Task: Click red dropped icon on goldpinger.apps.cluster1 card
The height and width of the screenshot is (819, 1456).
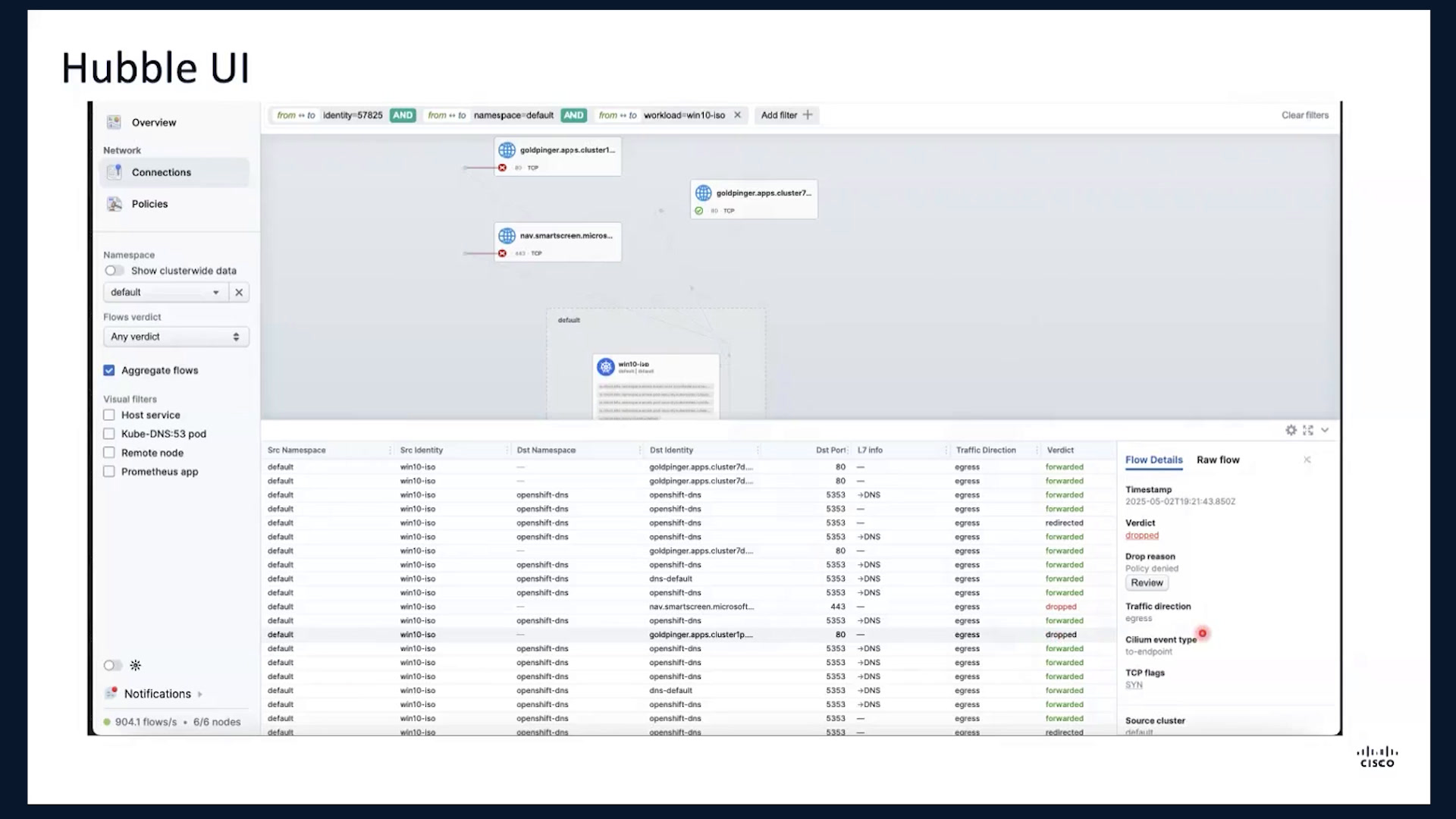Action: [x=502, y=168]
